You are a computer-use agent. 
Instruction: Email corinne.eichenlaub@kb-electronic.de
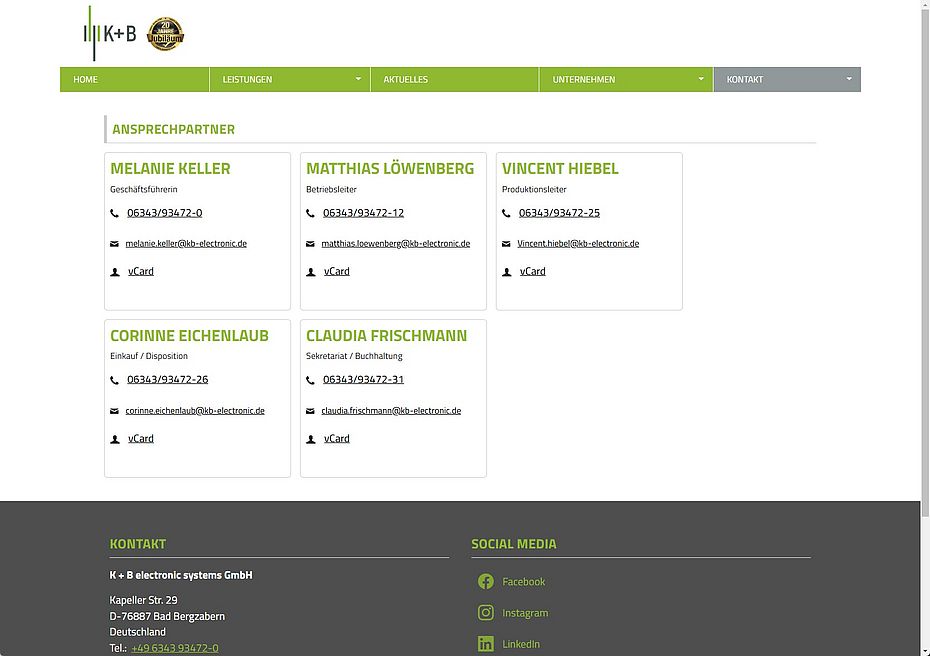tap(195, 411)
